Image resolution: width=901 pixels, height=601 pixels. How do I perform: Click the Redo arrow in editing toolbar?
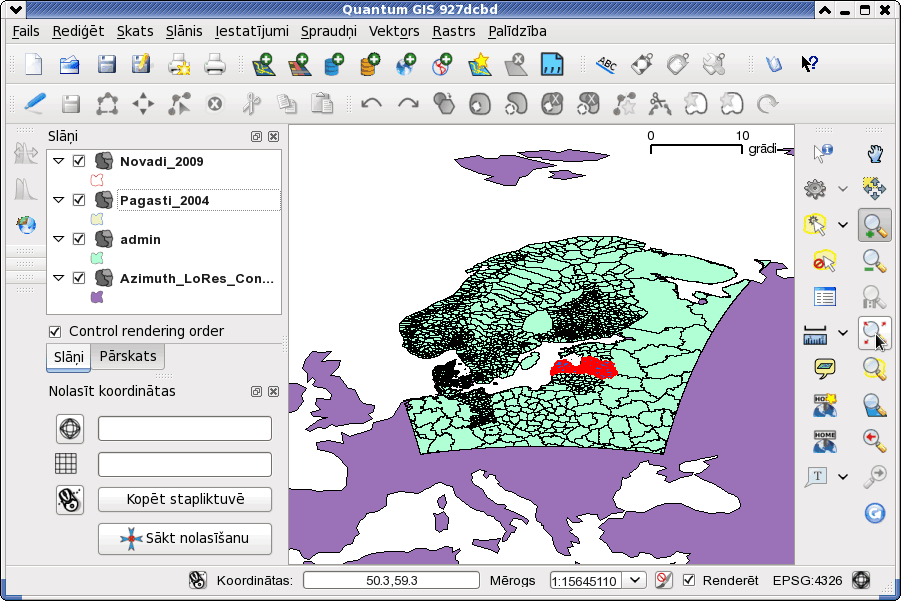tap(408, 104)
